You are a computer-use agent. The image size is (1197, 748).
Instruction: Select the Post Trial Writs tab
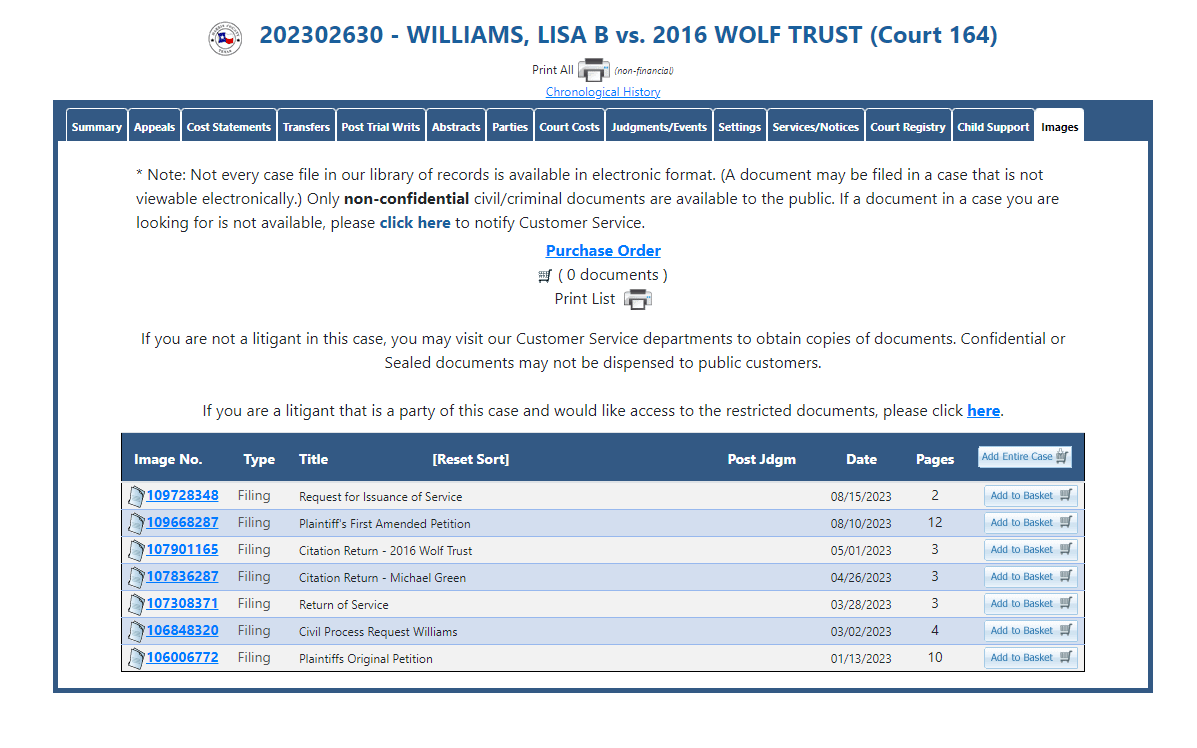tap(381, 127)
